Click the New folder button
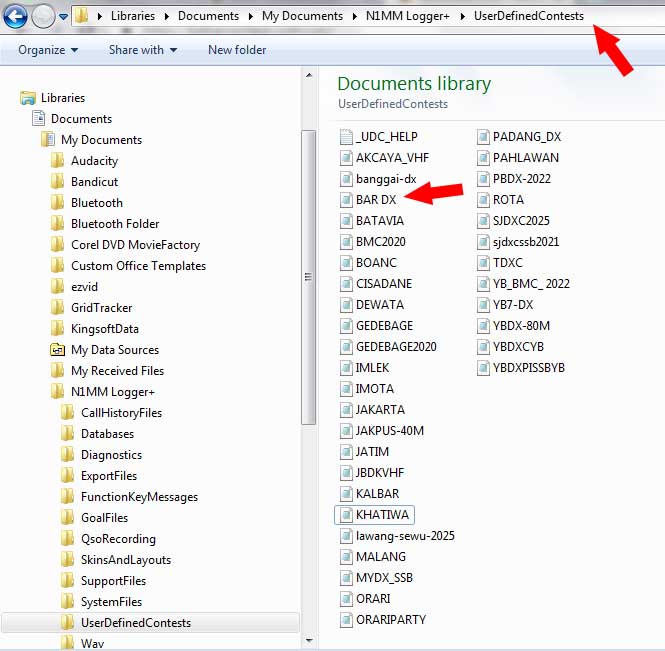This screenshot has width=665, height=651. [x=236, y=50]
